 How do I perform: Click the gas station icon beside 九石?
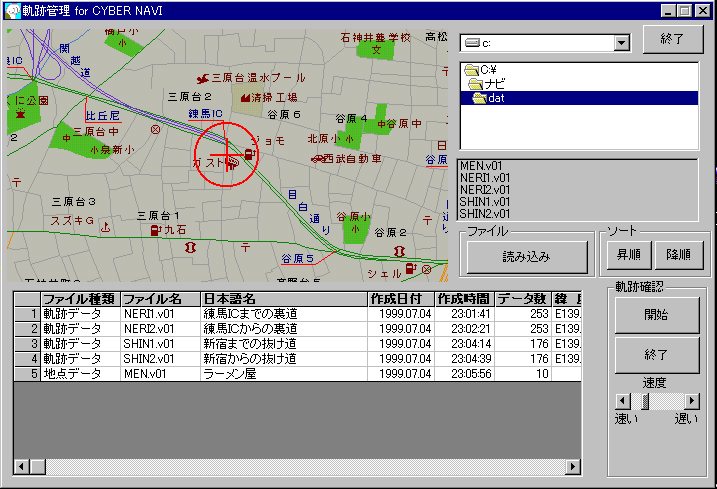[155, 230]
